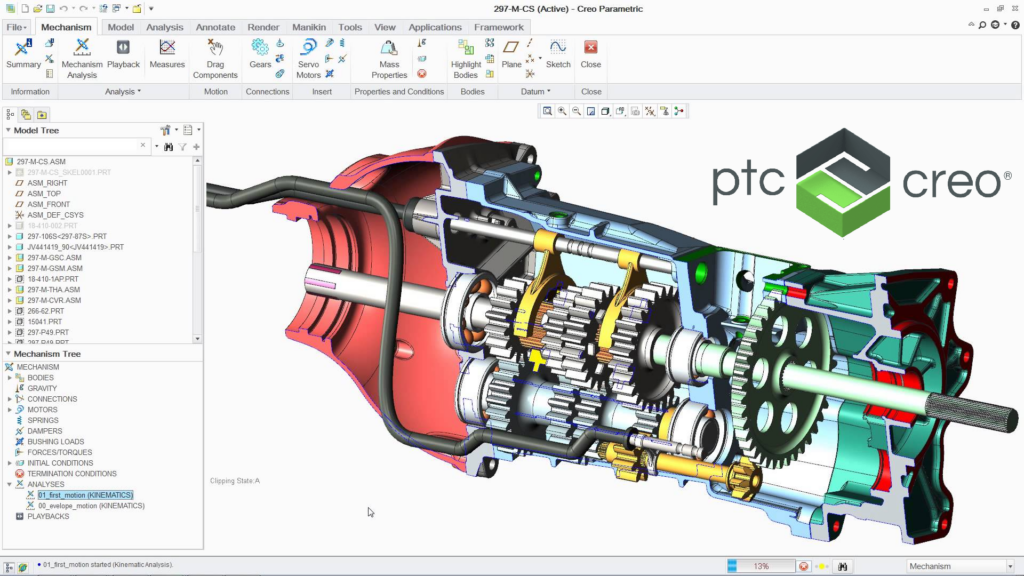Open the Render ribbon tab
Image resolution: width=1024 pixels, height=576 pixels.
point(265,27)
